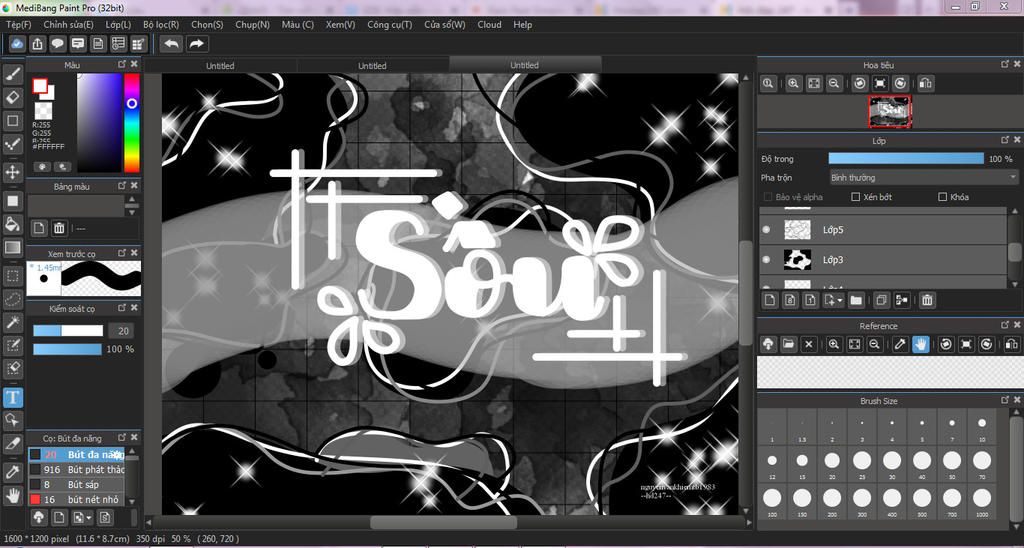Viewport: 1024px width, 548px height.
Task: Select the Reference panel hand tool
Action: click(921, 344)
